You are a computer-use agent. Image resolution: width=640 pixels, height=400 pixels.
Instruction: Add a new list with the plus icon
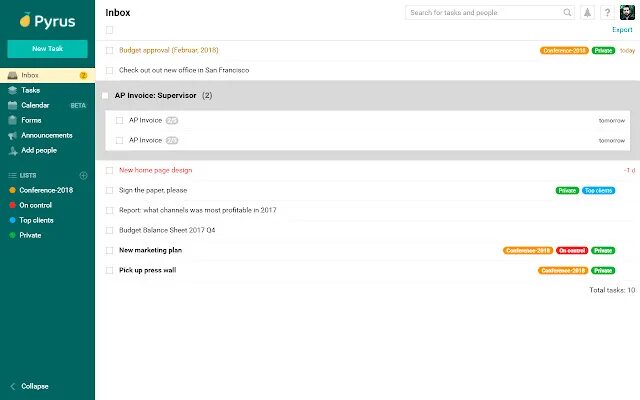click(x=84, y=175)
